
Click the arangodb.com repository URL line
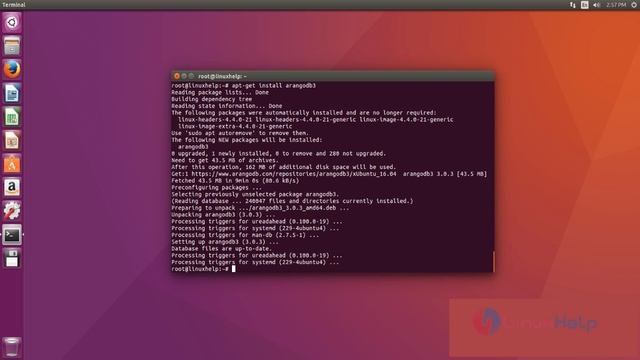coord(329,174)
